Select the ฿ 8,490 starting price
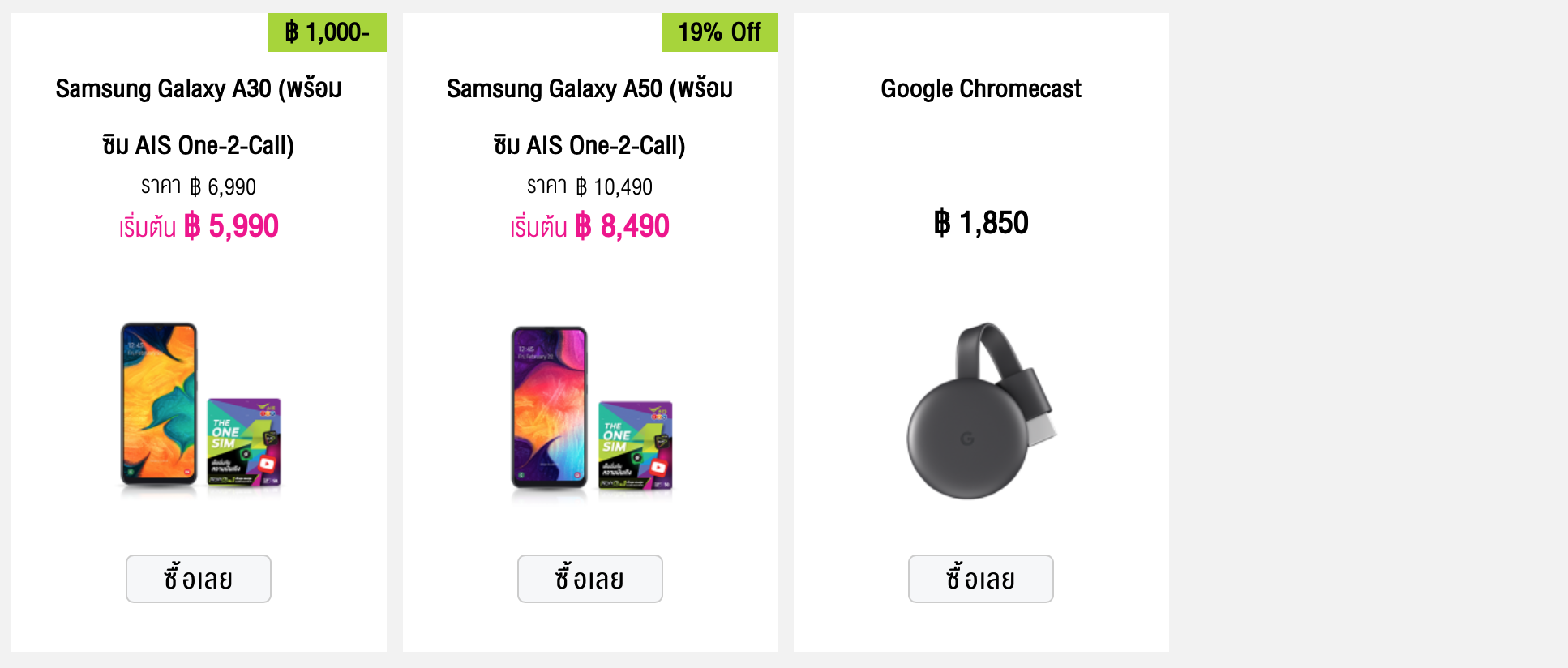1568x668 pixels. (622, 226)
